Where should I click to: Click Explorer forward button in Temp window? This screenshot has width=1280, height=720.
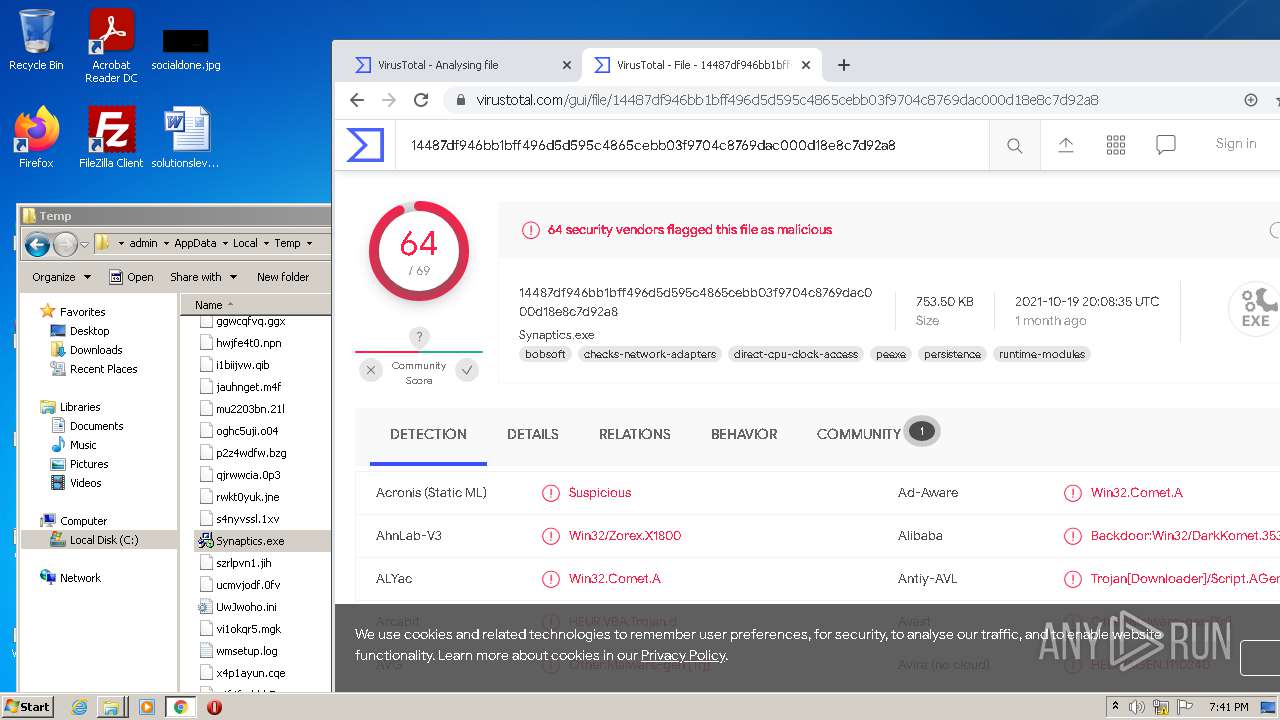(x=65, y=243)
